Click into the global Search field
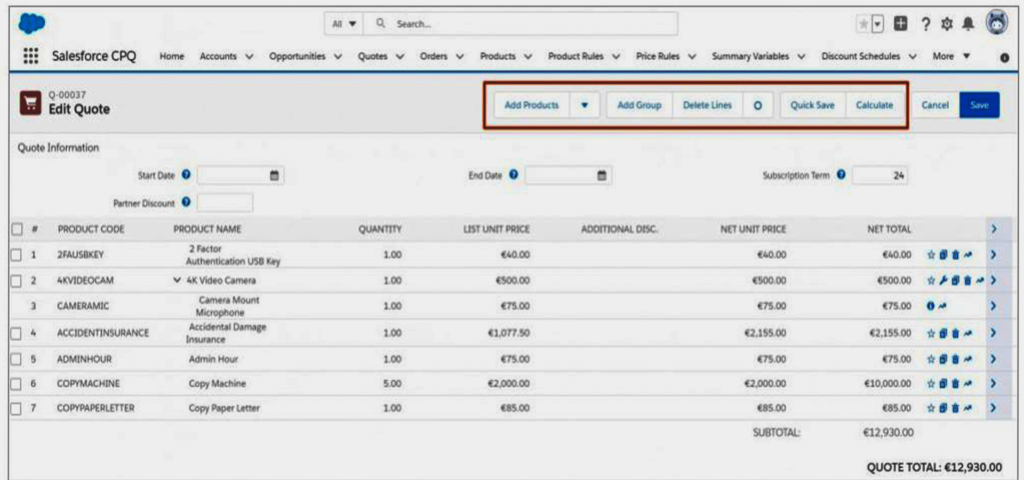Screen dimensions: 1024x480 [x=520, y=24]
